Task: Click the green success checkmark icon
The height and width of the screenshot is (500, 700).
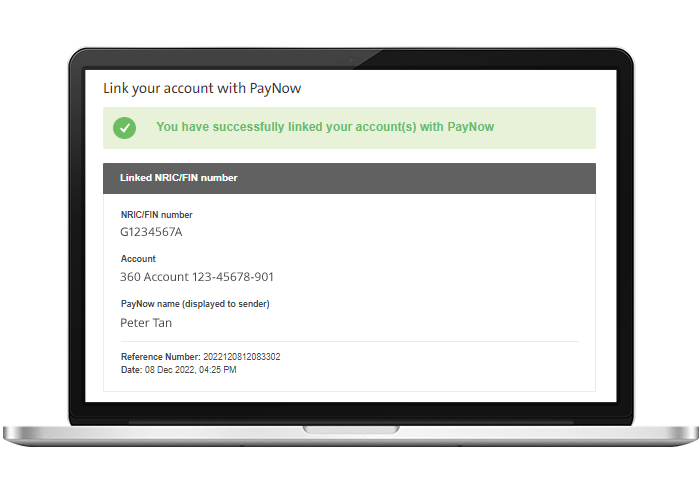Action: (x=125, y=128)
